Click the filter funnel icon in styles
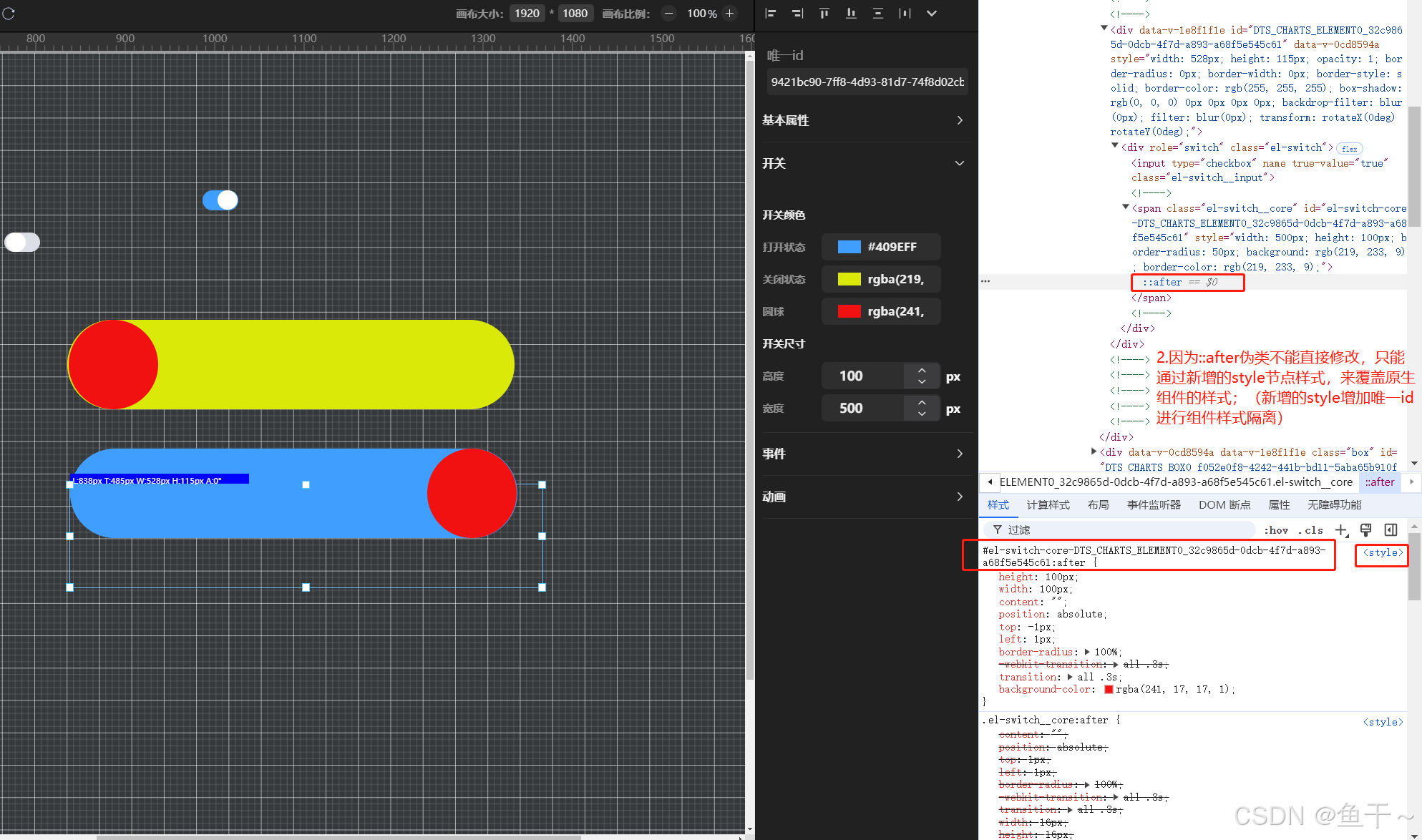1422x840 pixels. [x=998, y=529]
